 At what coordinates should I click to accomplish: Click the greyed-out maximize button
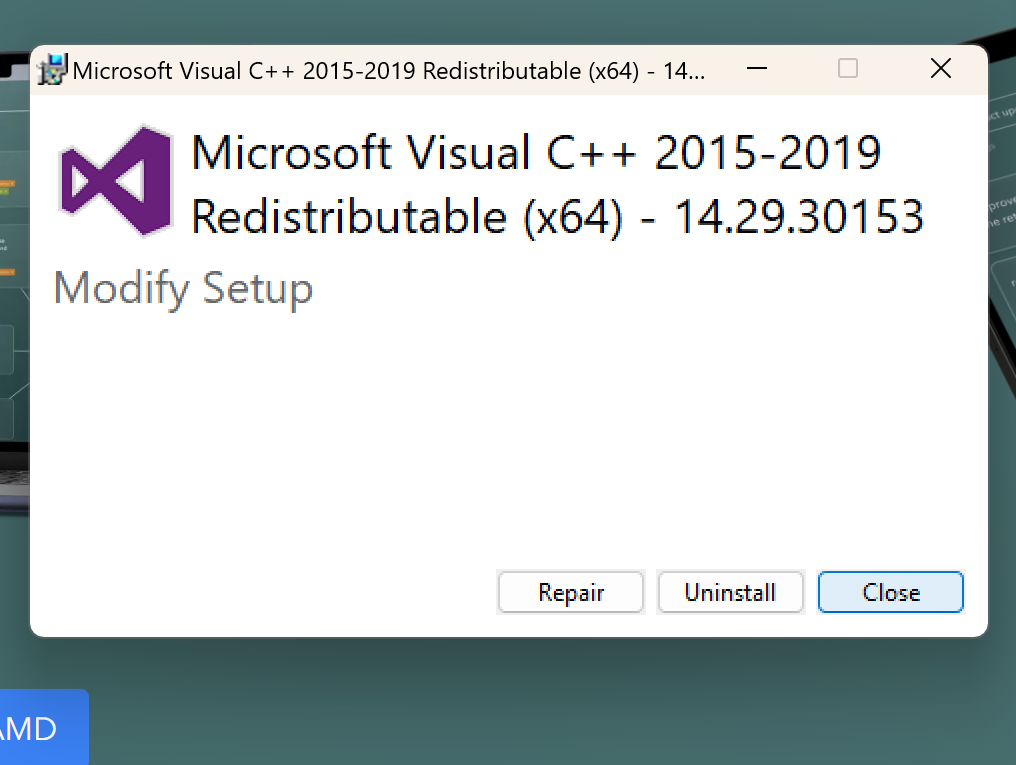tap(848, 69)
